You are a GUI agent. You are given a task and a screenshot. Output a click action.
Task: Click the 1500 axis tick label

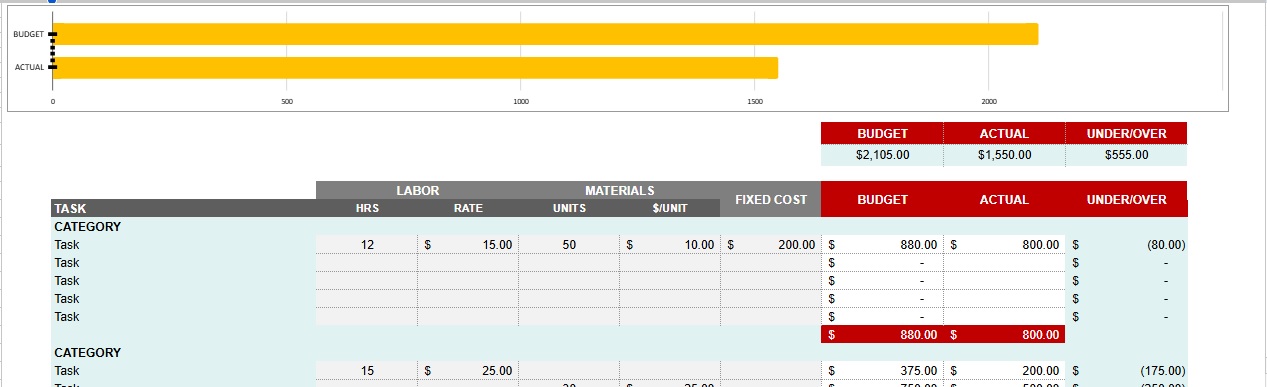[x=755, y=102]
